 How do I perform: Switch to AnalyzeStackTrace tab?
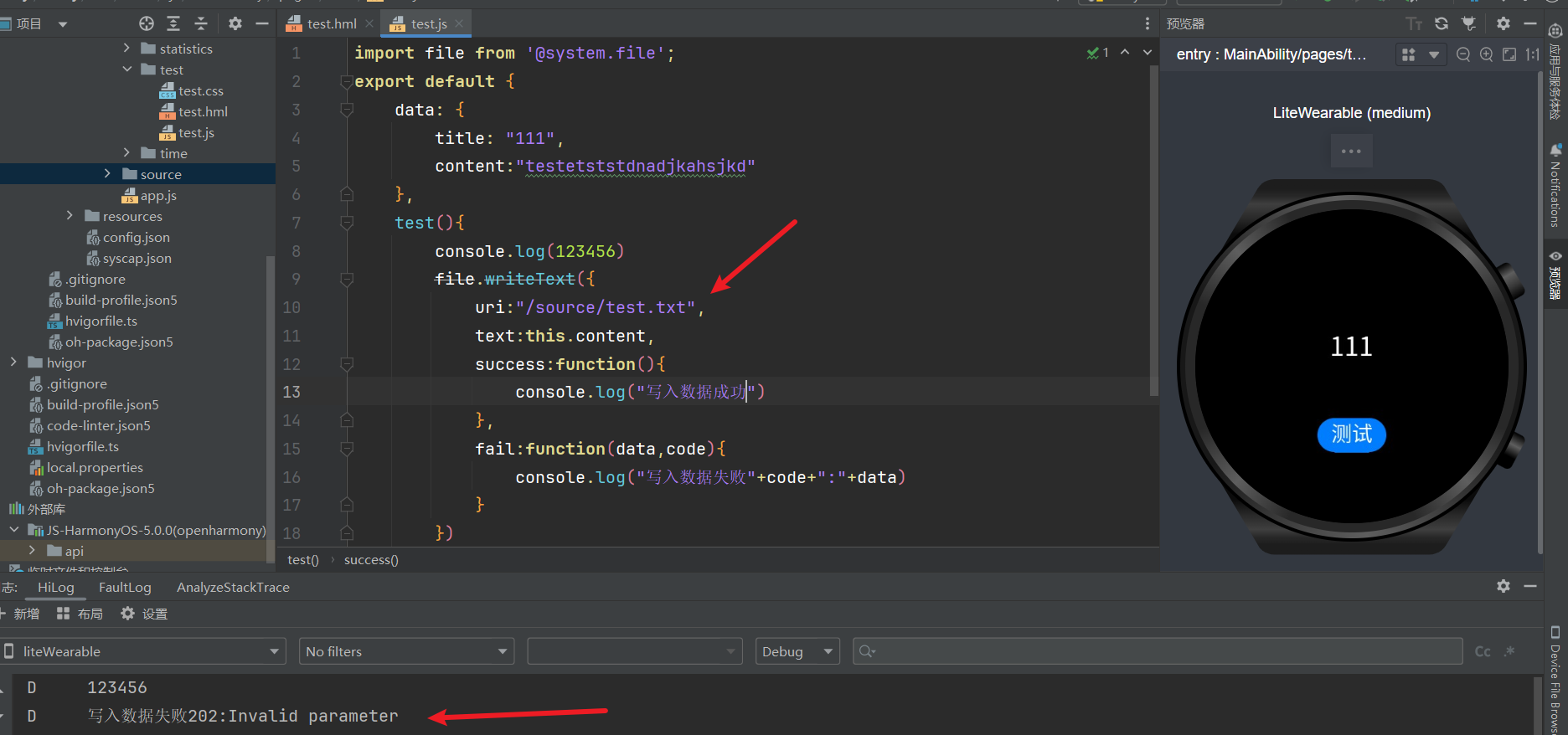[x=233, y=587]
